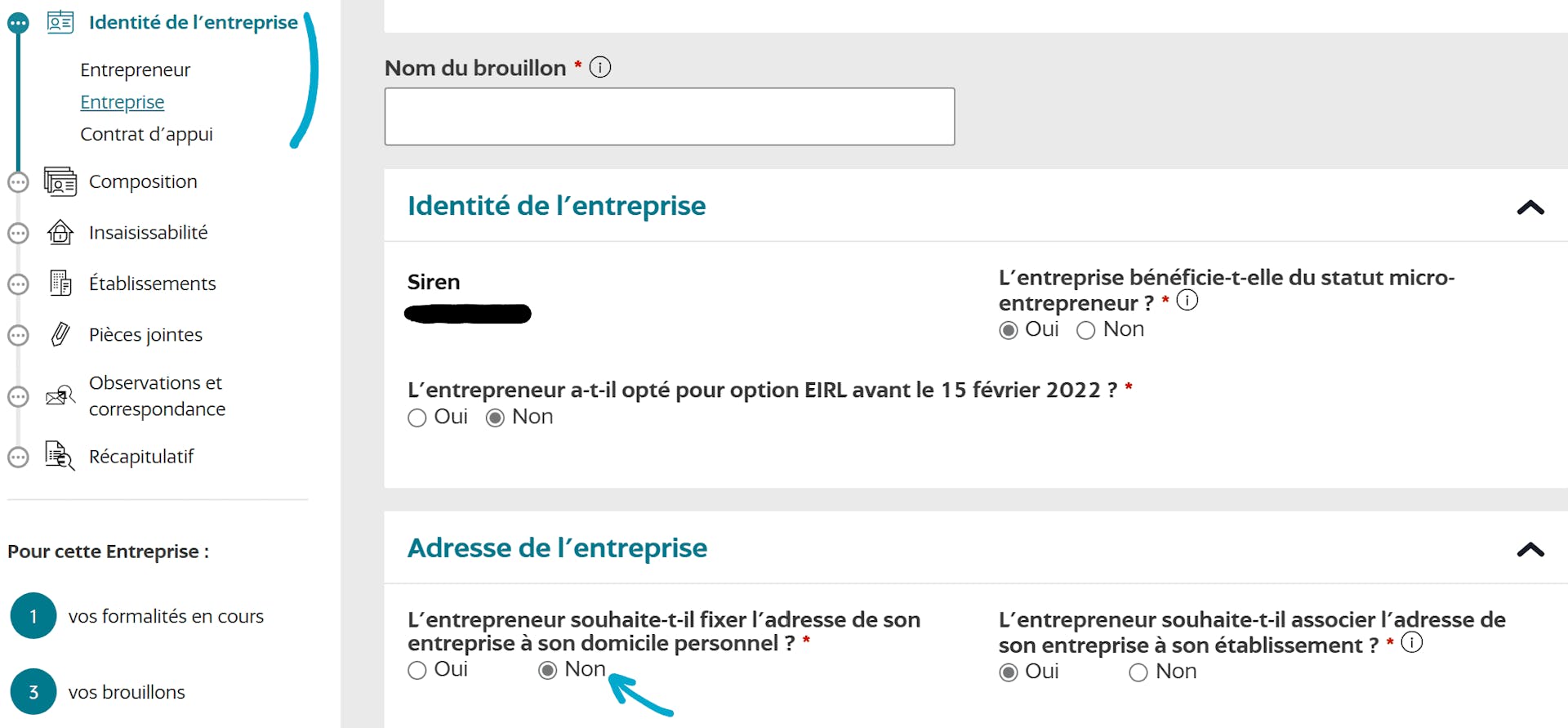Screen dimensions: 1568x728
Task: Click vos brouillons in the sidebar
Action: (126, 691)
